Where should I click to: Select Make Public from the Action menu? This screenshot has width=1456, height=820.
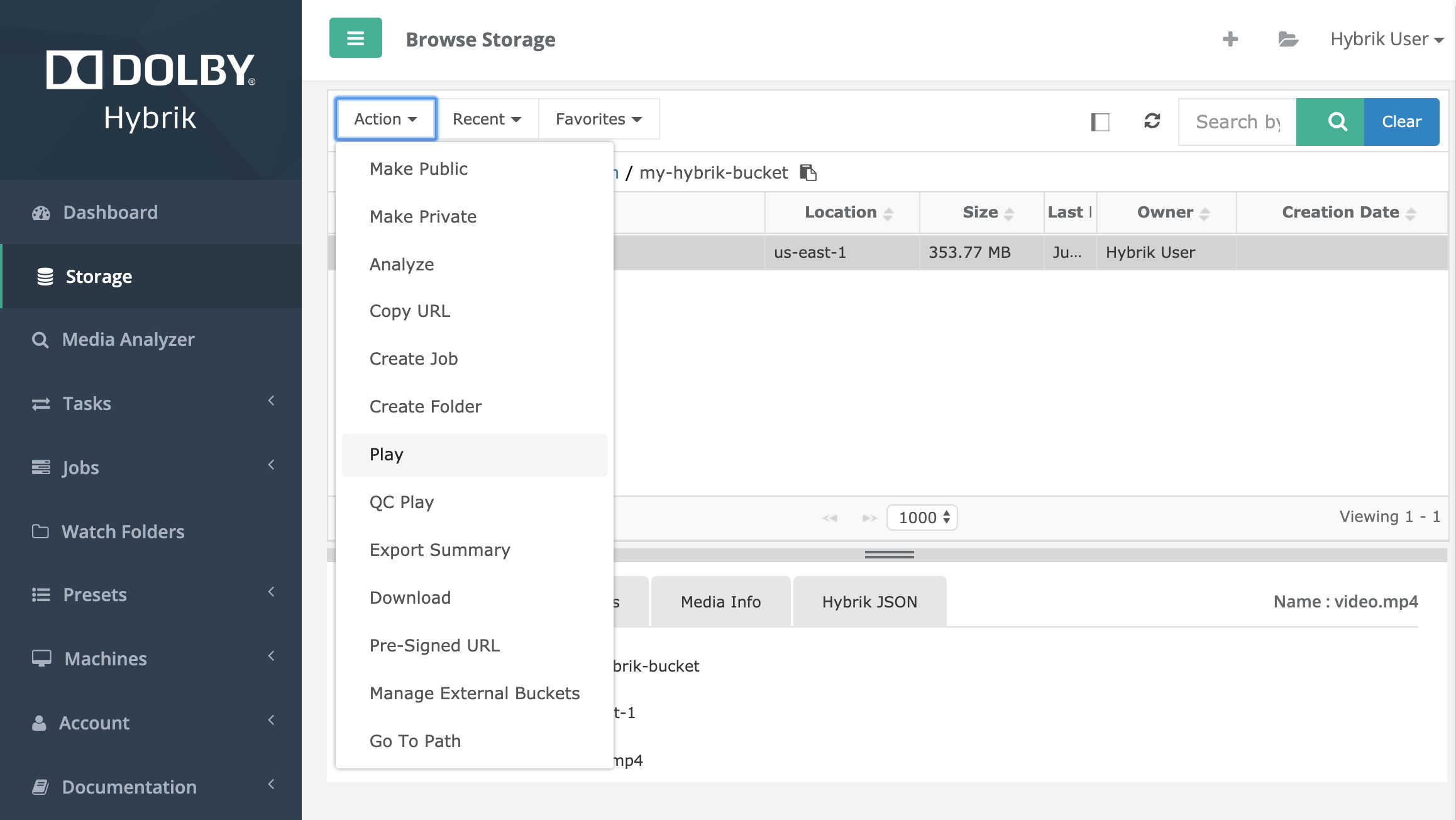coord(475,169)
